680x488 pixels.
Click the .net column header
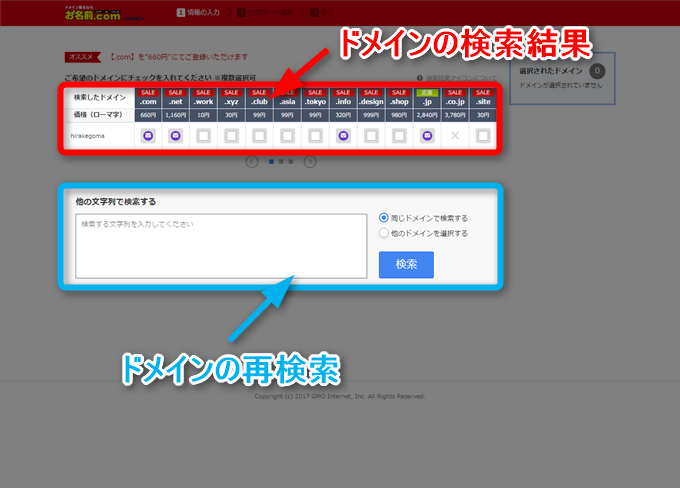point(176,98)
